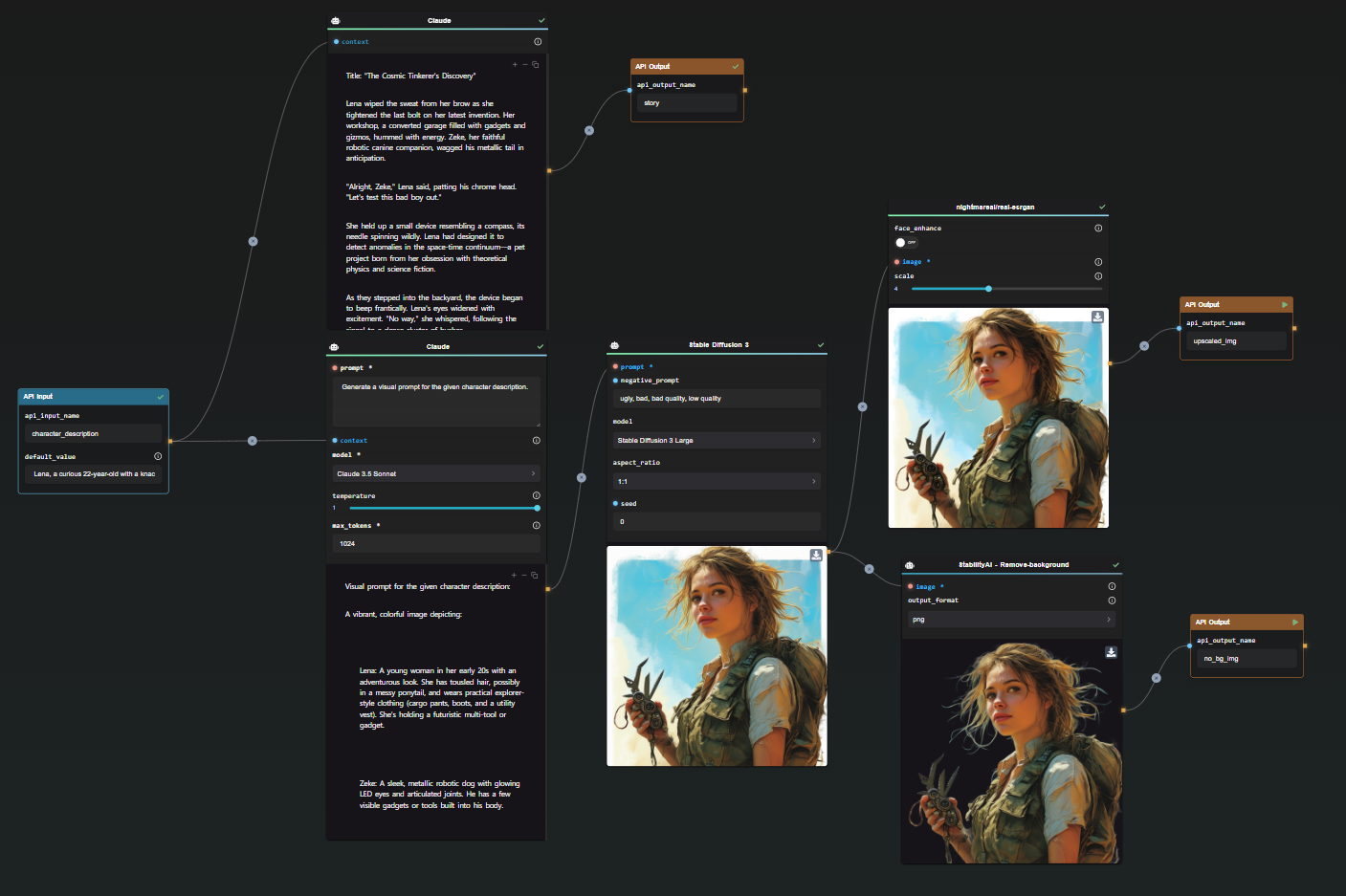
Task: Click the real-esrgan upscaled image preview
Action: coord(998,418)
